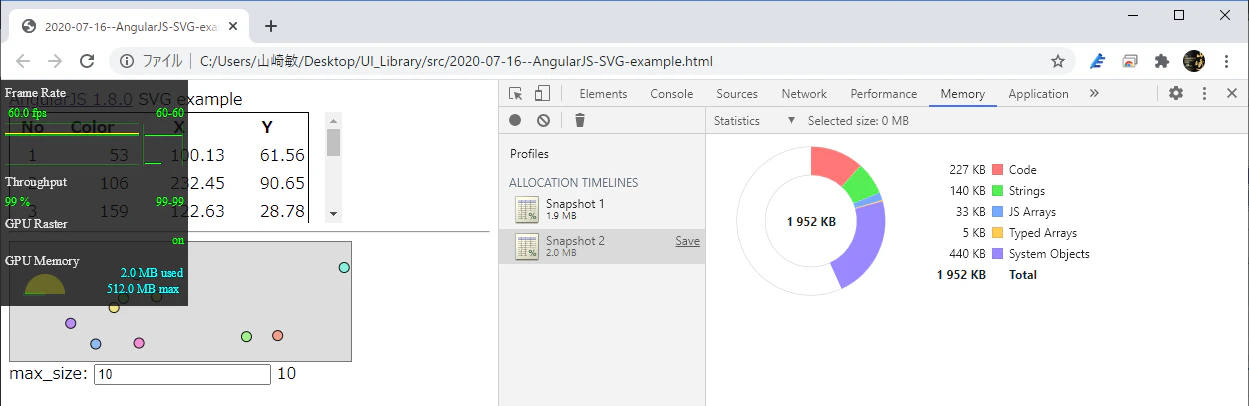Switch to the Sources tab

pyautogui.click(x=737, y=94)
